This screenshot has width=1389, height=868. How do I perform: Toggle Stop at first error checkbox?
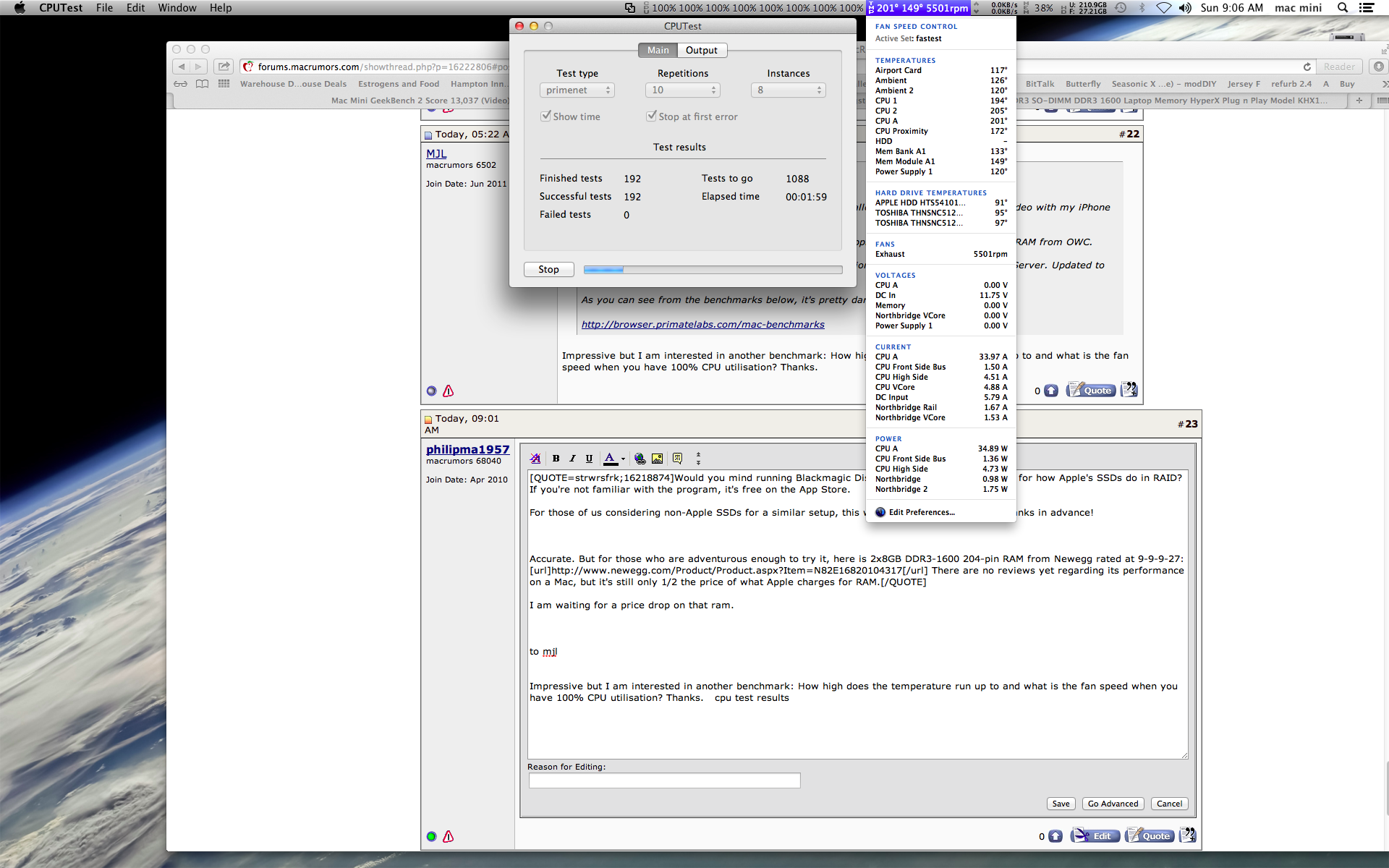[652, 116]
